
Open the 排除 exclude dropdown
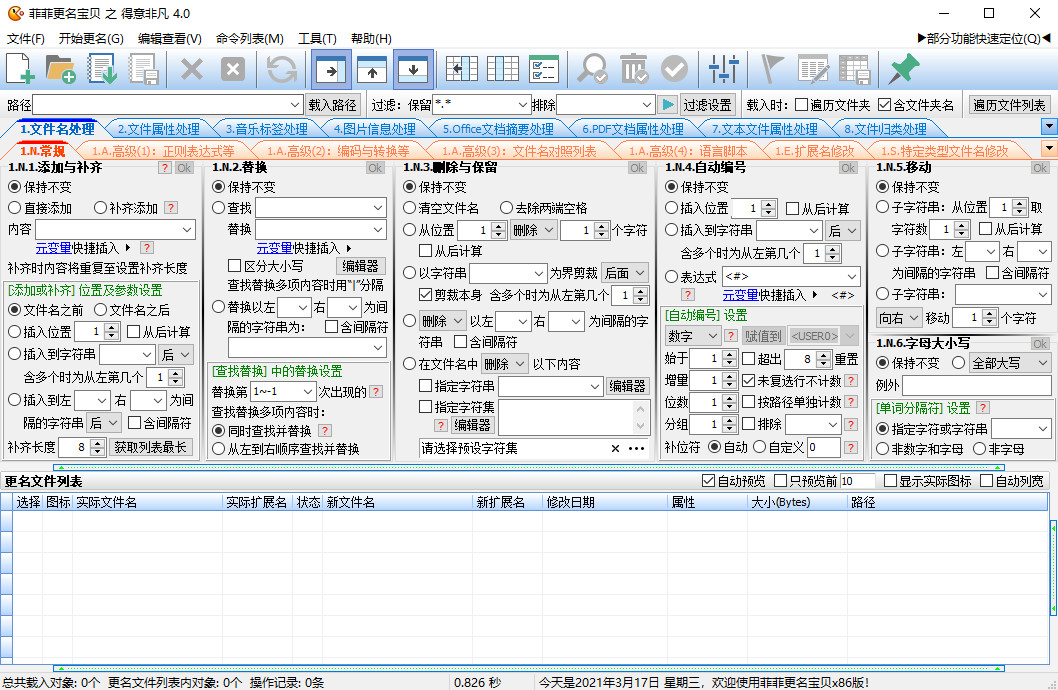pos(646,105)
